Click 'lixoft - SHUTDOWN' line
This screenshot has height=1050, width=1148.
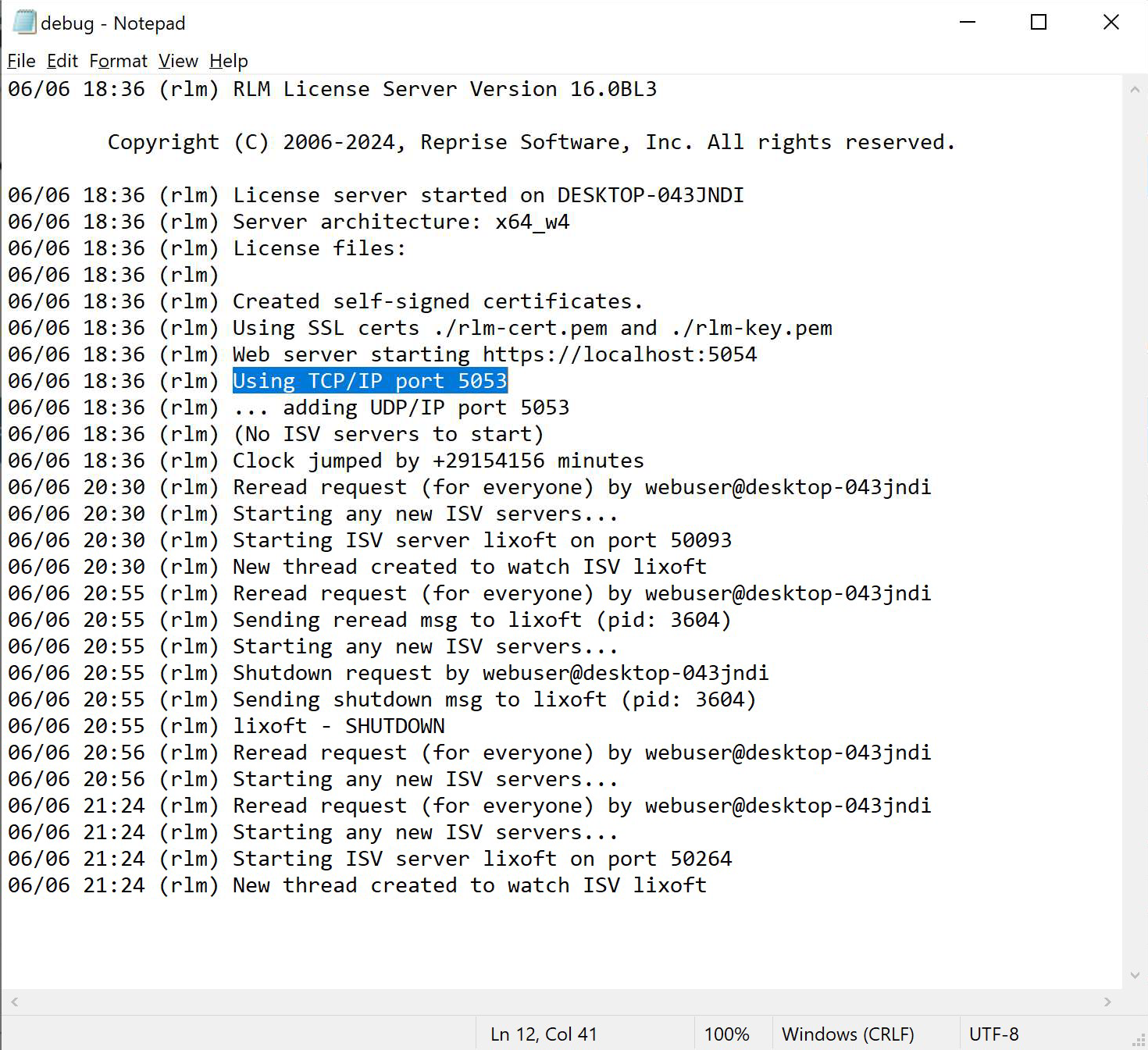click(x=339, y=726)
